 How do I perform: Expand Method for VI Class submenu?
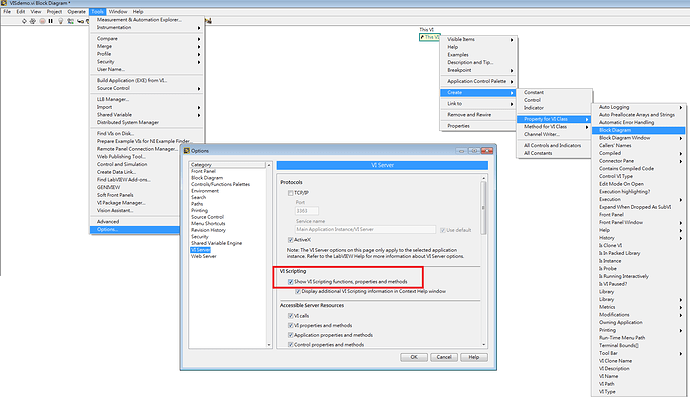[554, 127]
